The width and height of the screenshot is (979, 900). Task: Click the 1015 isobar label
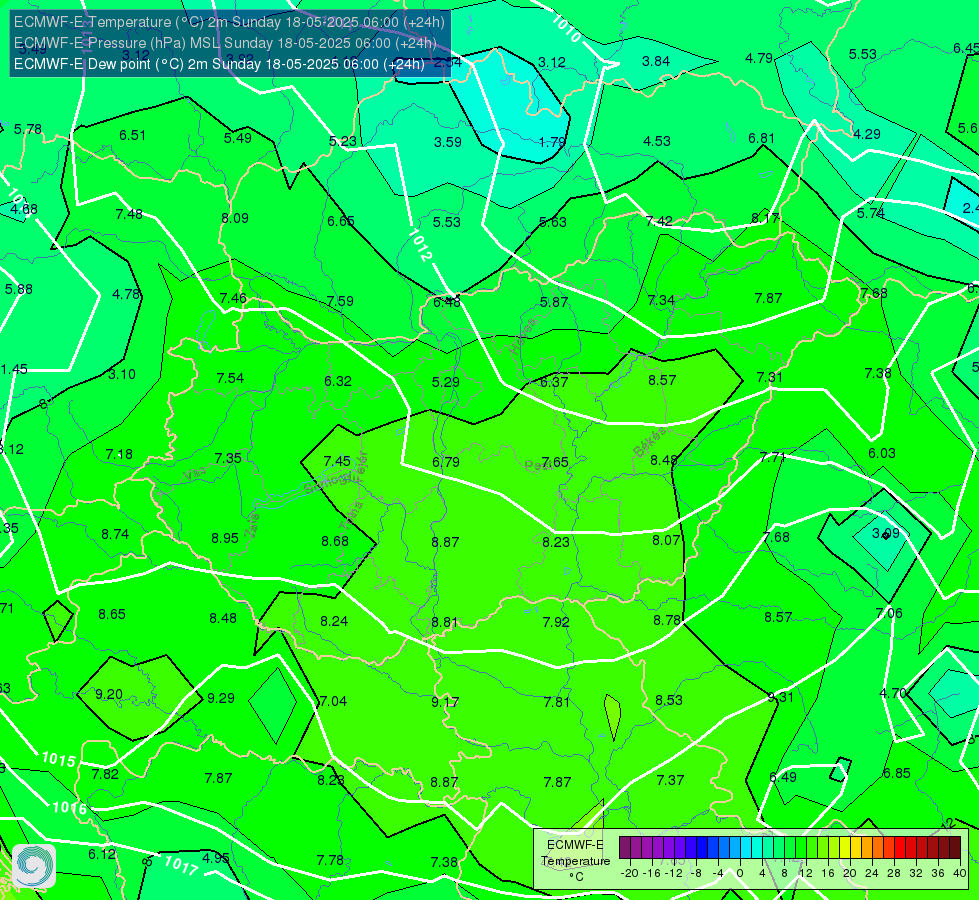[x=58, y=759]
